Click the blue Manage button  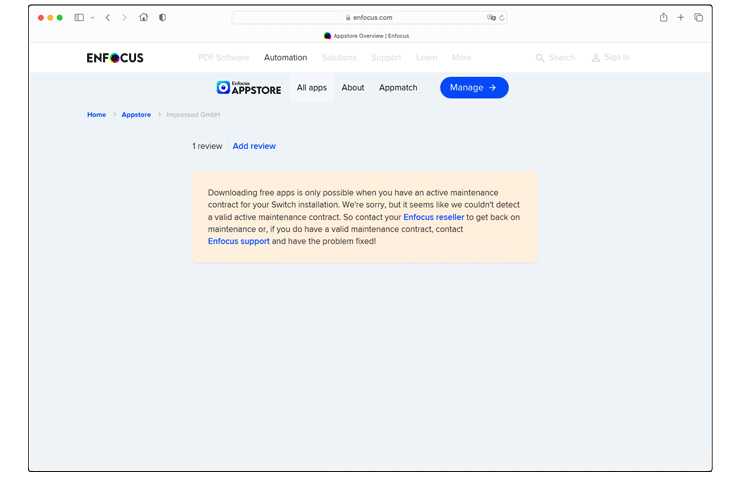click(x=474, y=88)
